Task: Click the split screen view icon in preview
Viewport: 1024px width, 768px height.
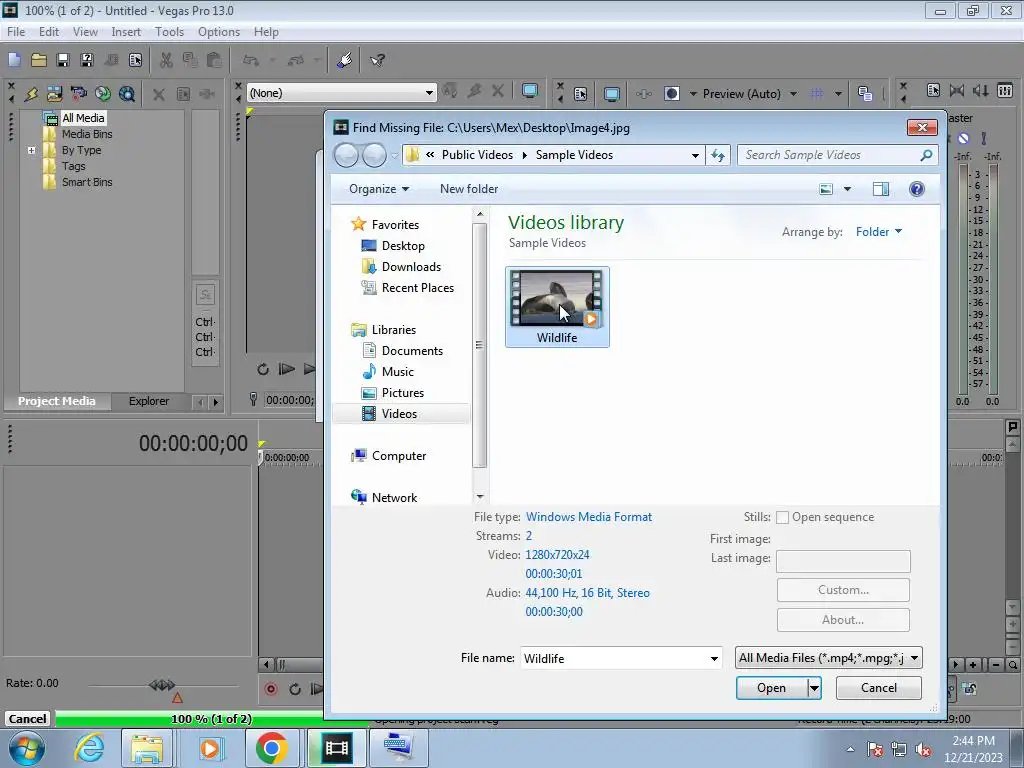Action: (671, 94)
